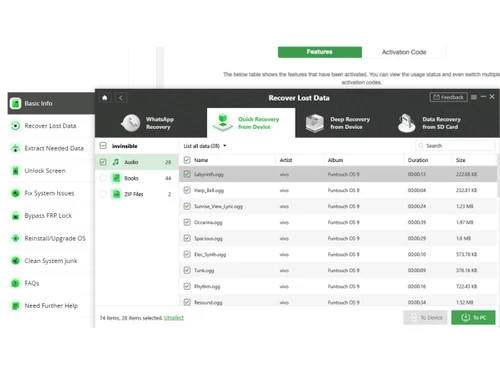Uncheck the Labyrinth.ogg checkbox
Viewport: 500px width, 375px height.
click(x=187, y=174)
